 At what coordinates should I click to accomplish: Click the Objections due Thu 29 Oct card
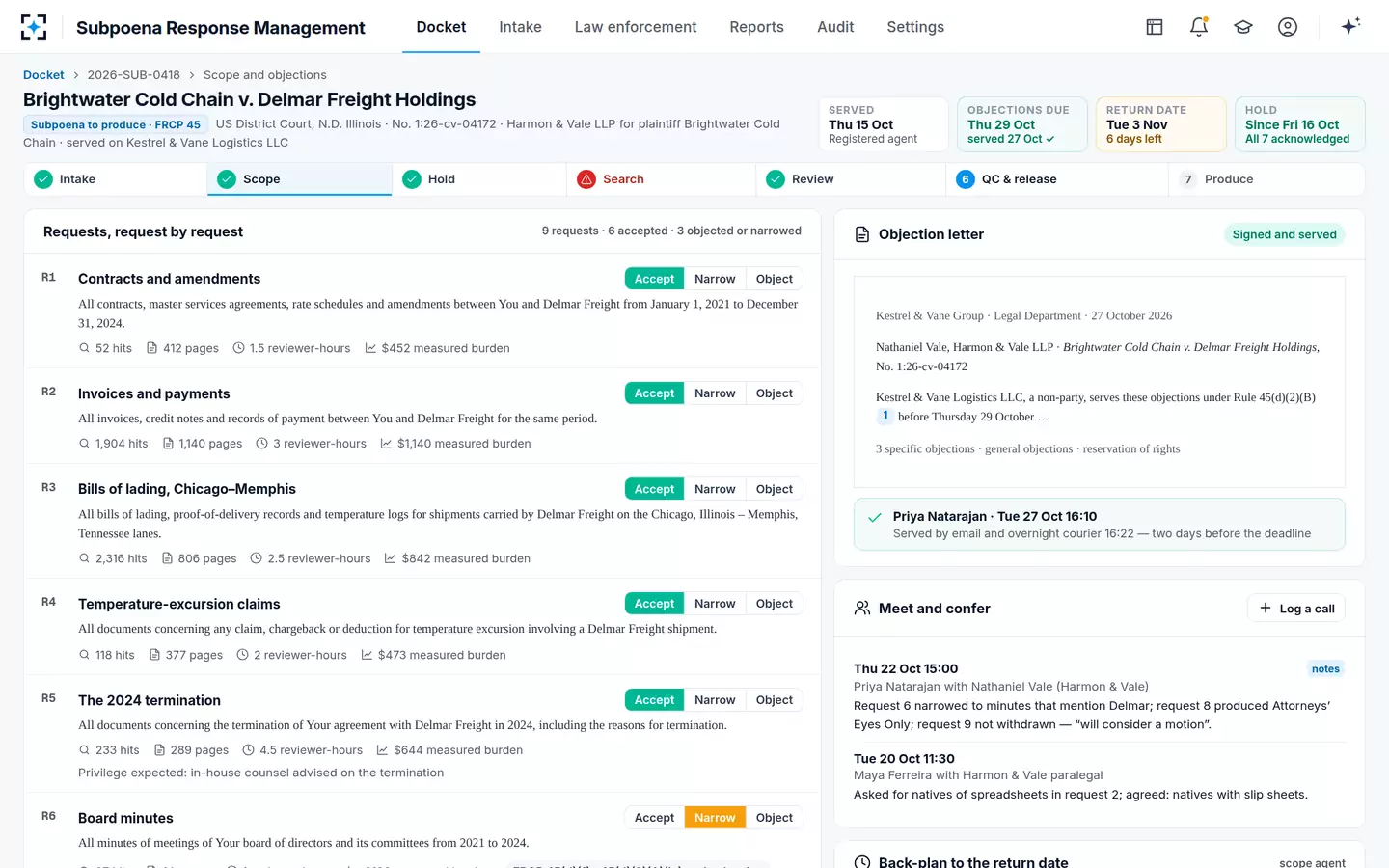coord(1021,124)
